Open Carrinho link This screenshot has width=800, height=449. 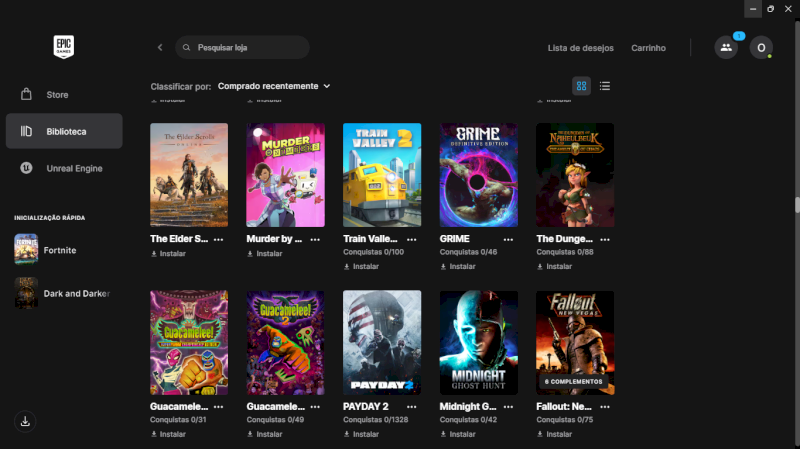point(648,48)
